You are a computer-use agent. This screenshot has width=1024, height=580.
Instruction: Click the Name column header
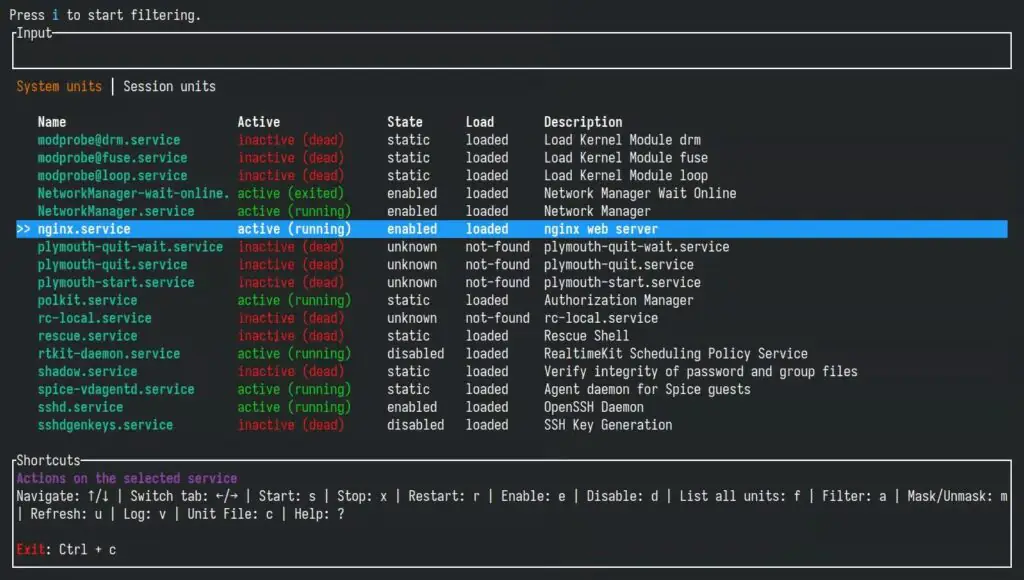pyautogui.click(x=52, y=122)
